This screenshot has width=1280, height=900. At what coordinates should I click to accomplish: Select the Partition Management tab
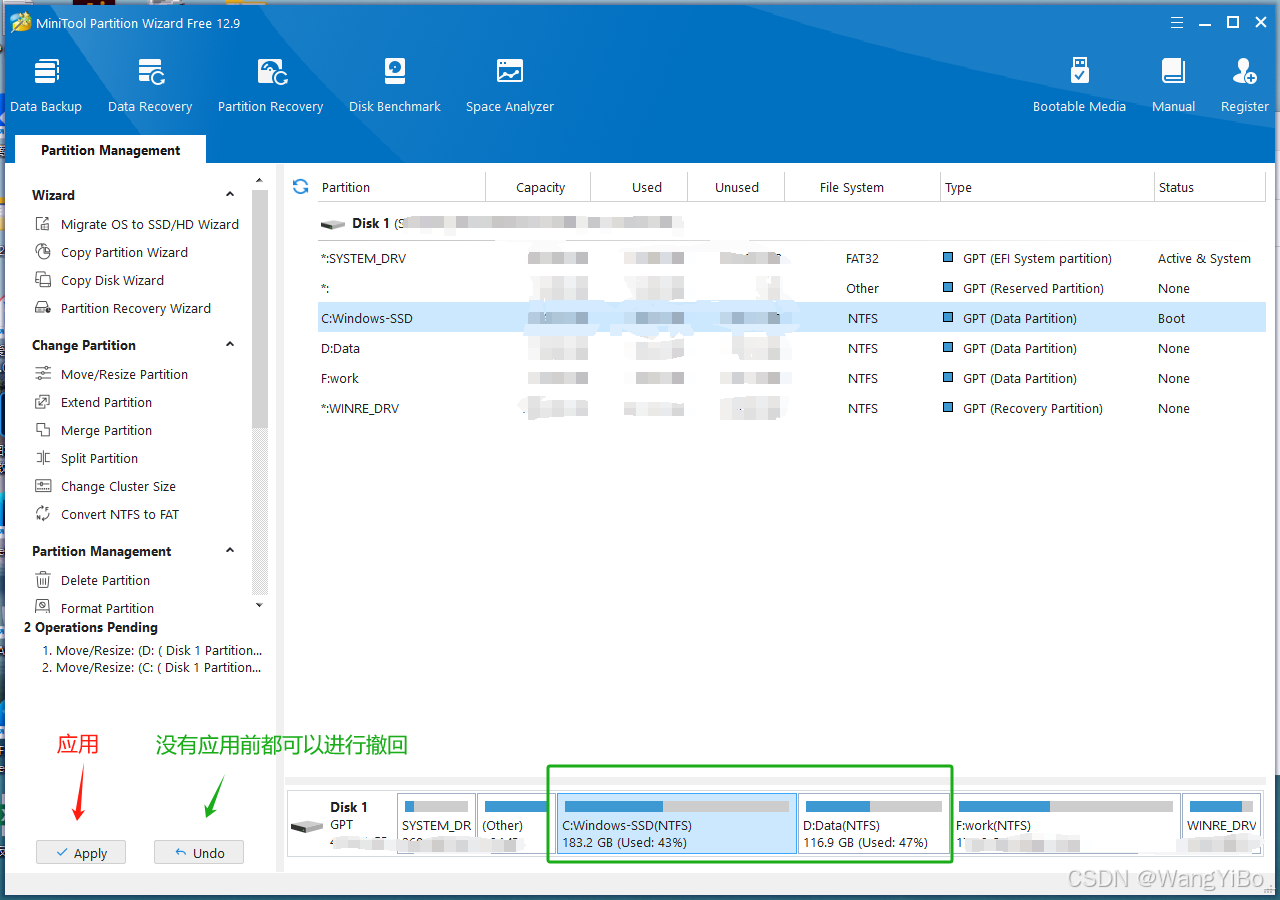(111, 150)
